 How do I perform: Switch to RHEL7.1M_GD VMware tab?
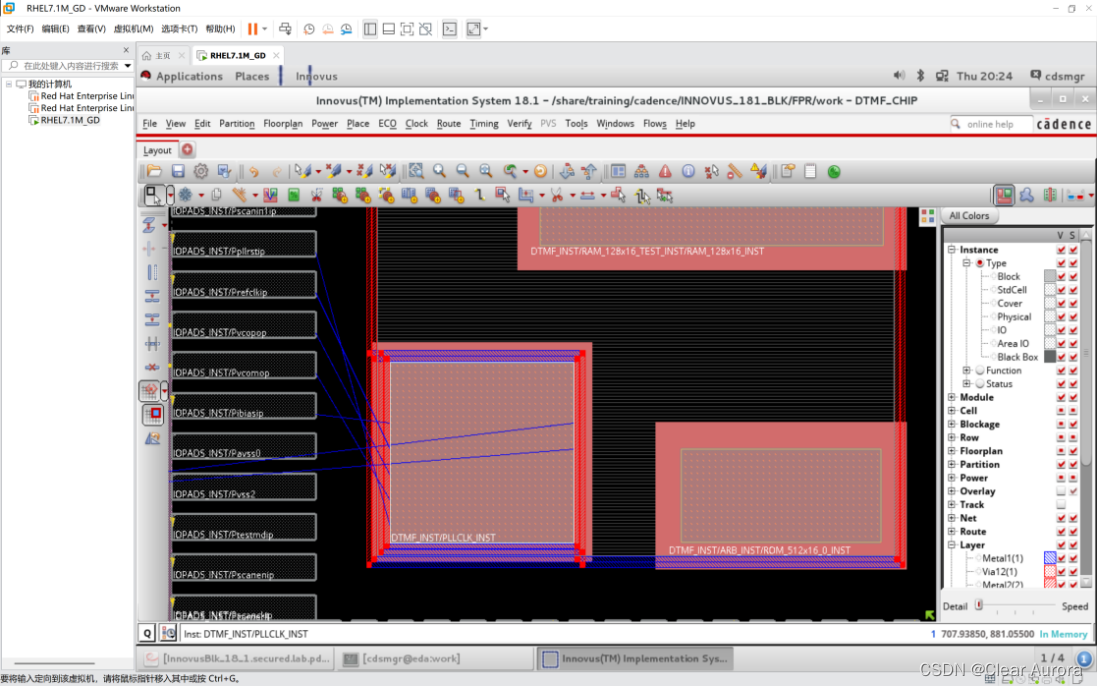click(238, 55)
